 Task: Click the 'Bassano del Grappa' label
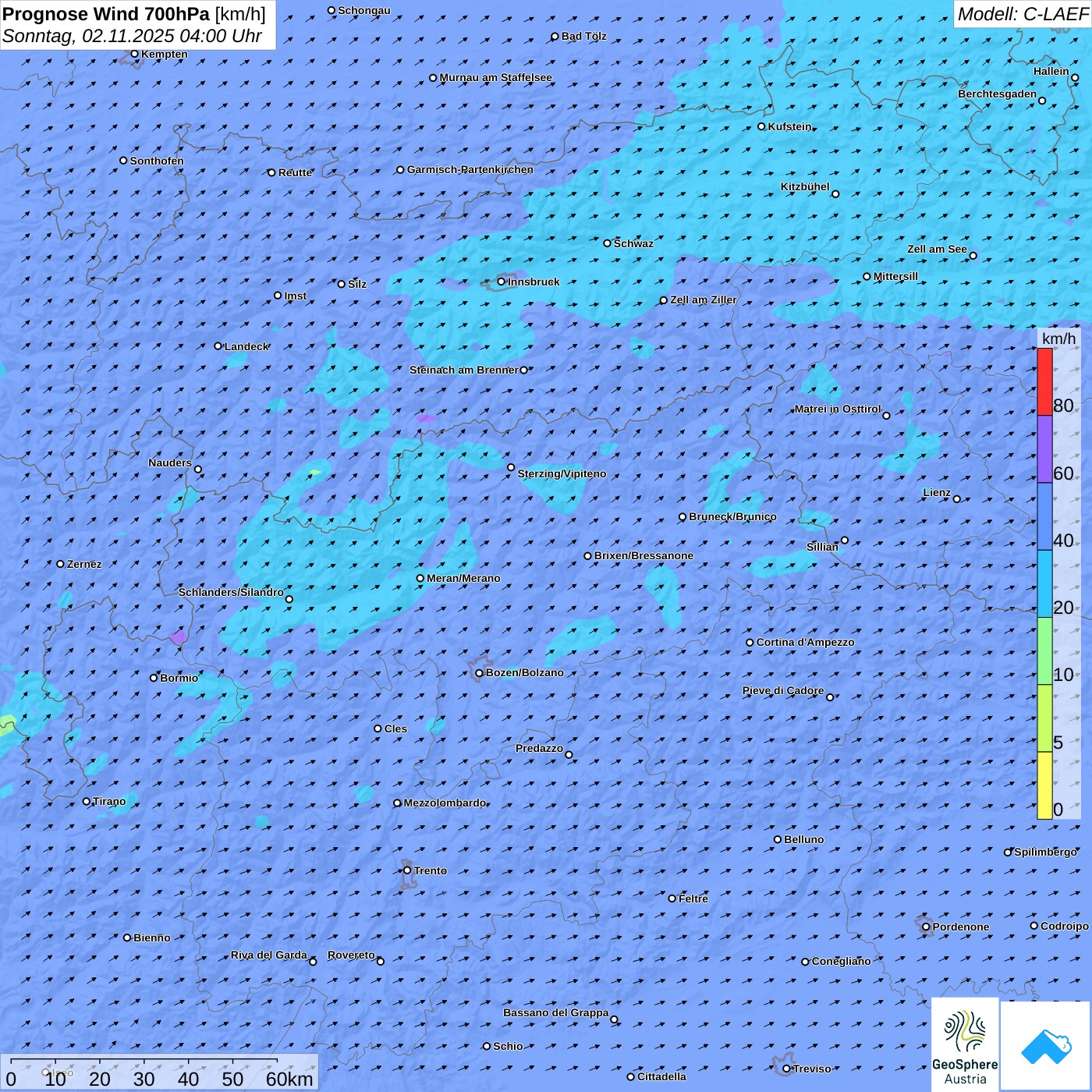(556, 1012)
